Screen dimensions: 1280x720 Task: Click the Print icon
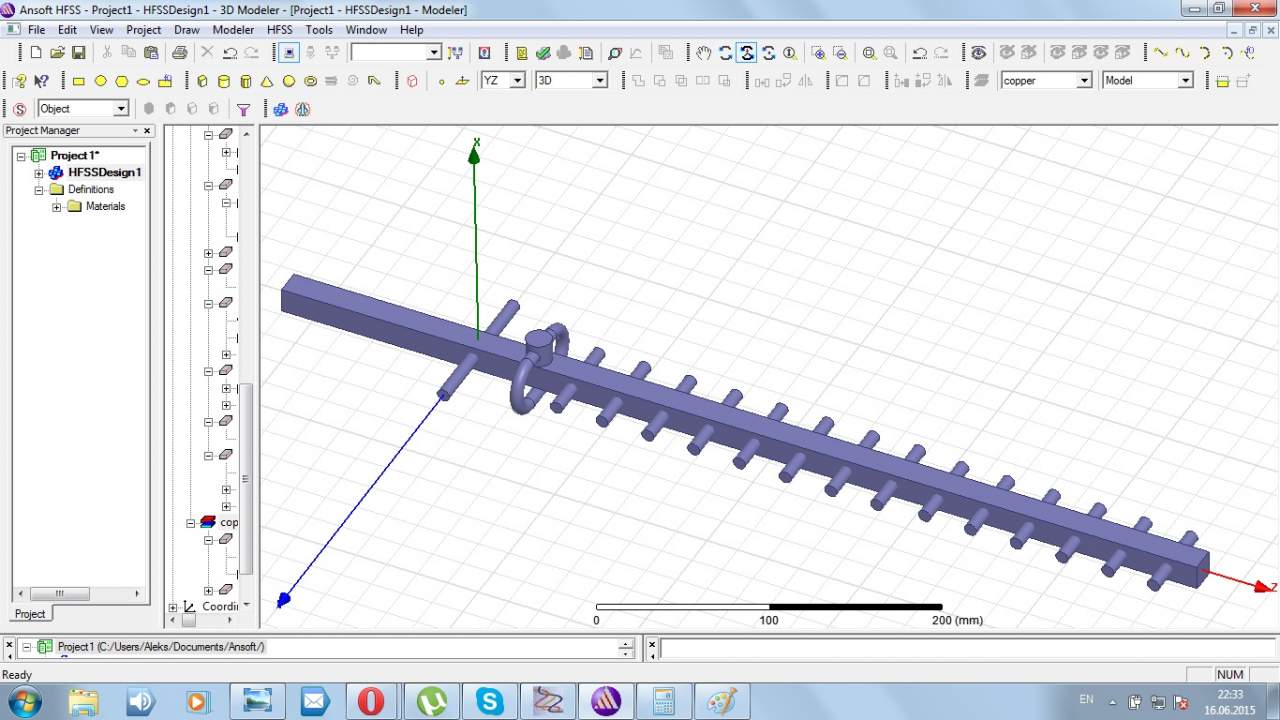click(180, 53)
